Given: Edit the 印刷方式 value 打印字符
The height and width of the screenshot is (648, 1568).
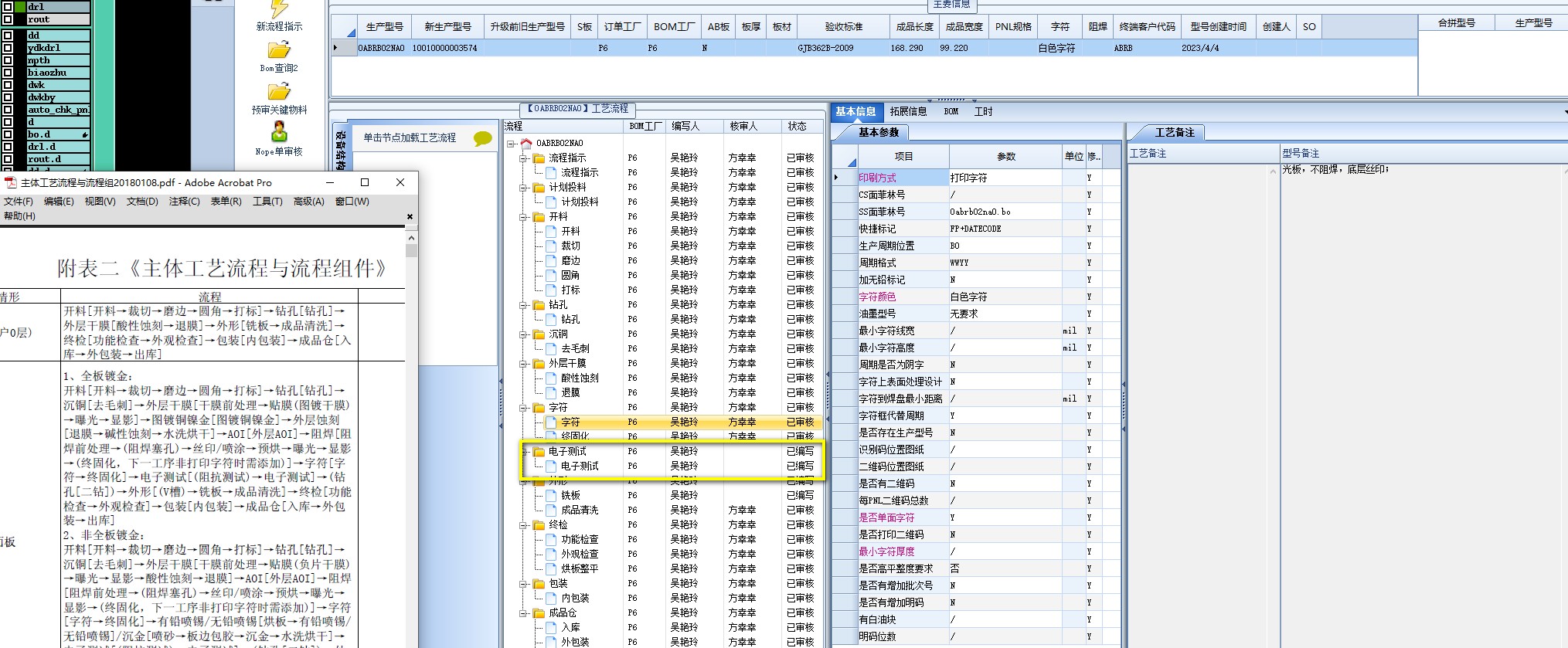Looking at the screenshot, I should click(x=1005, y=178).
